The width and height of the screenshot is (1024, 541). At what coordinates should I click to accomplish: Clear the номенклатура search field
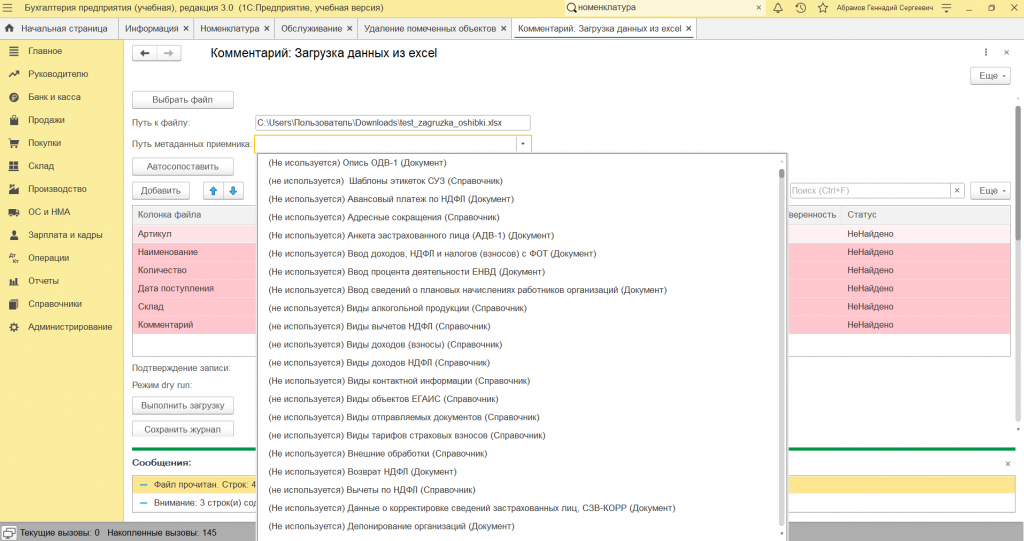758,8
